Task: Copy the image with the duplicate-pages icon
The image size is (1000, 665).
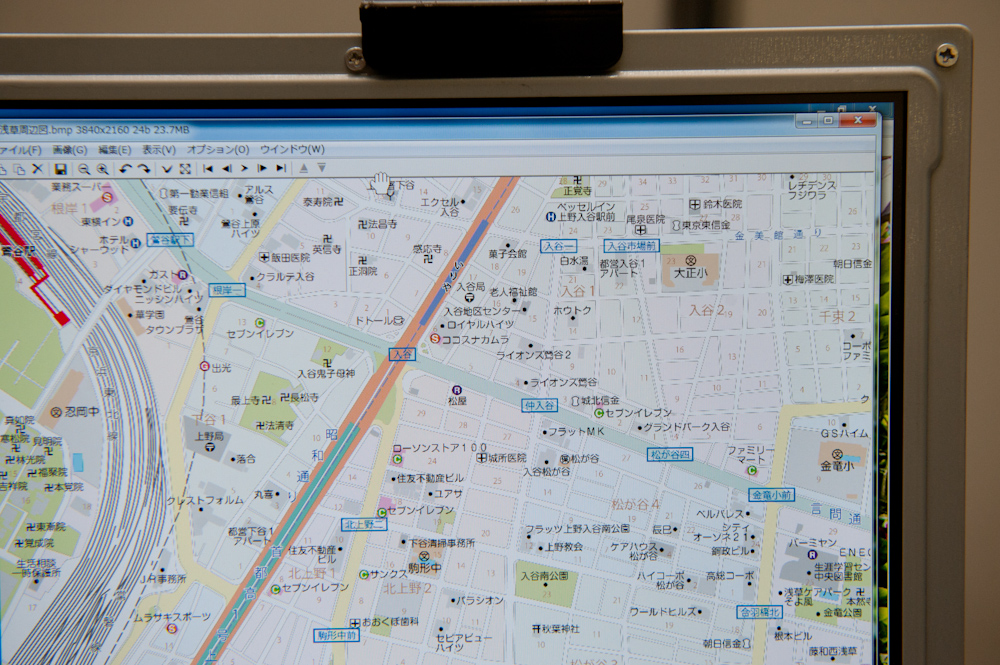Action: [x=18, y=168]
